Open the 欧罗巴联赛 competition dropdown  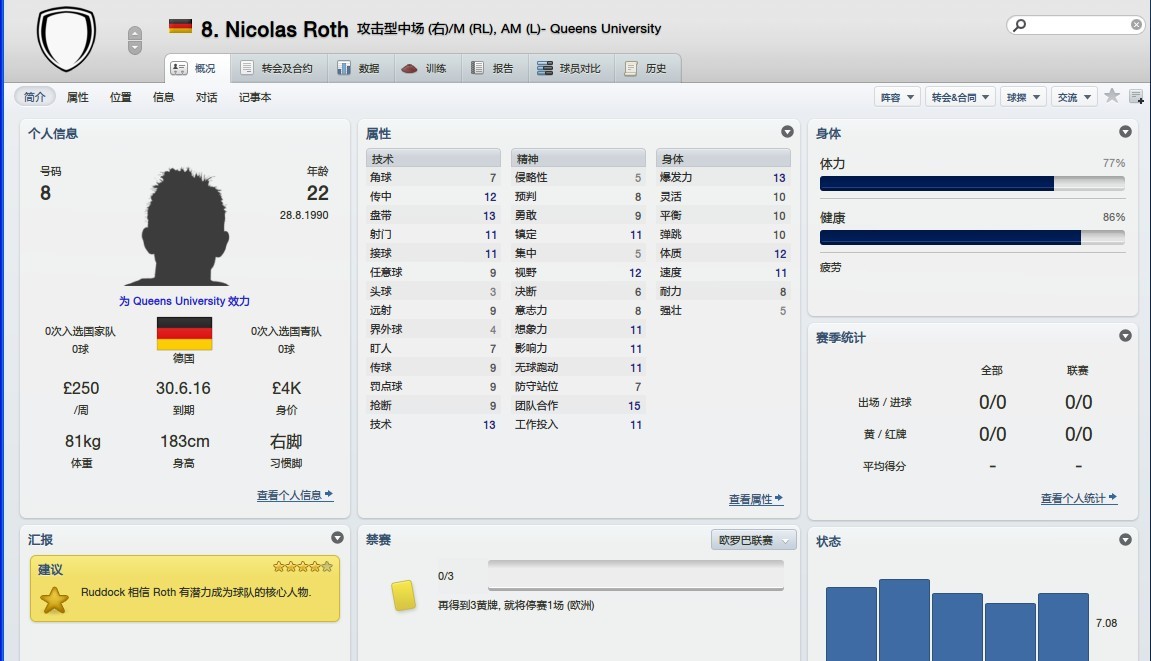click(x=753, y=540)
